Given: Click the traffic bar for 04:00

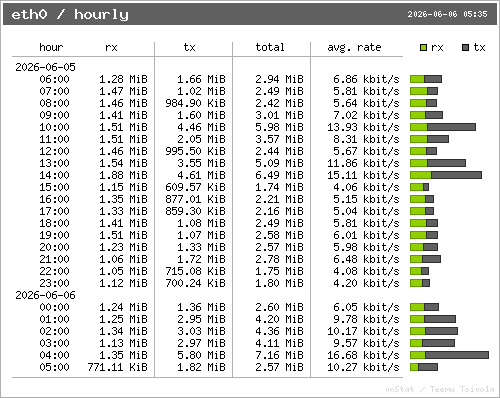Looking at the screenshot, I should [x=449, y=355].
